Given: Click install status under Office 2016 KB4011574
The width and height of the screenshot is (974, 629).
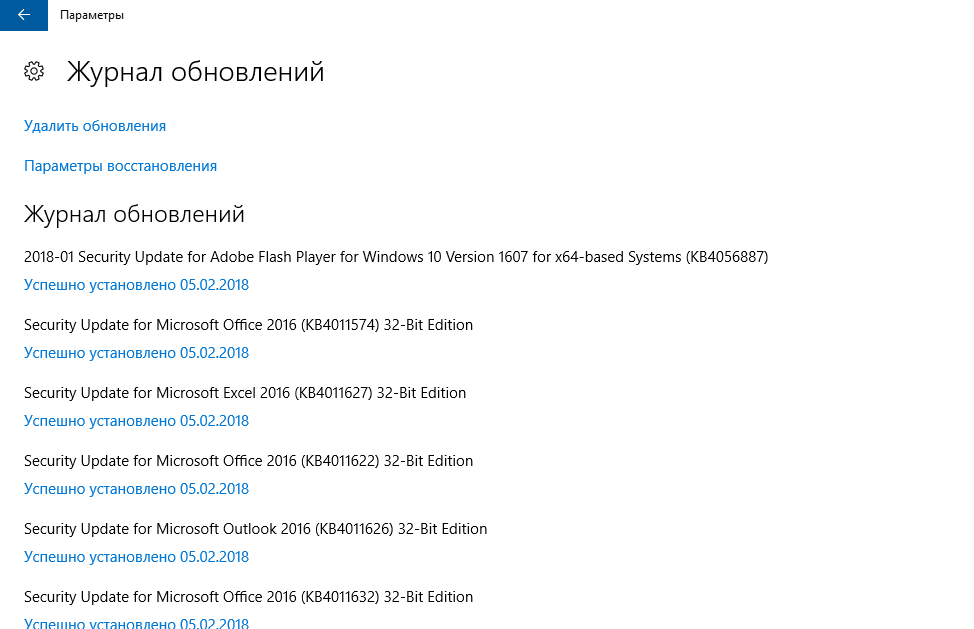Looking at the screenshot, I should [137, 353].
